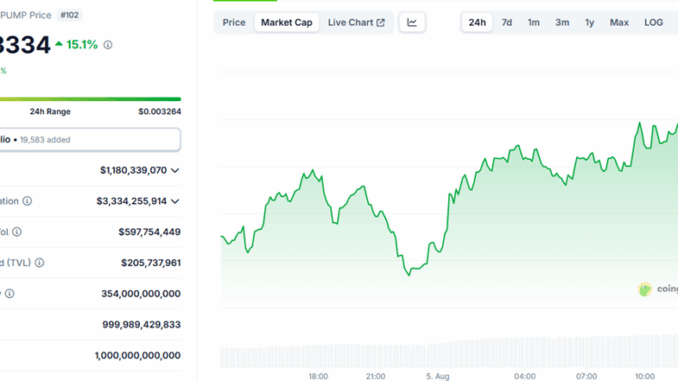Screen dimensions: 678x381
Task: Click the 1,000,000,000,000 max supply value
Action: click(x=138, y=355)
